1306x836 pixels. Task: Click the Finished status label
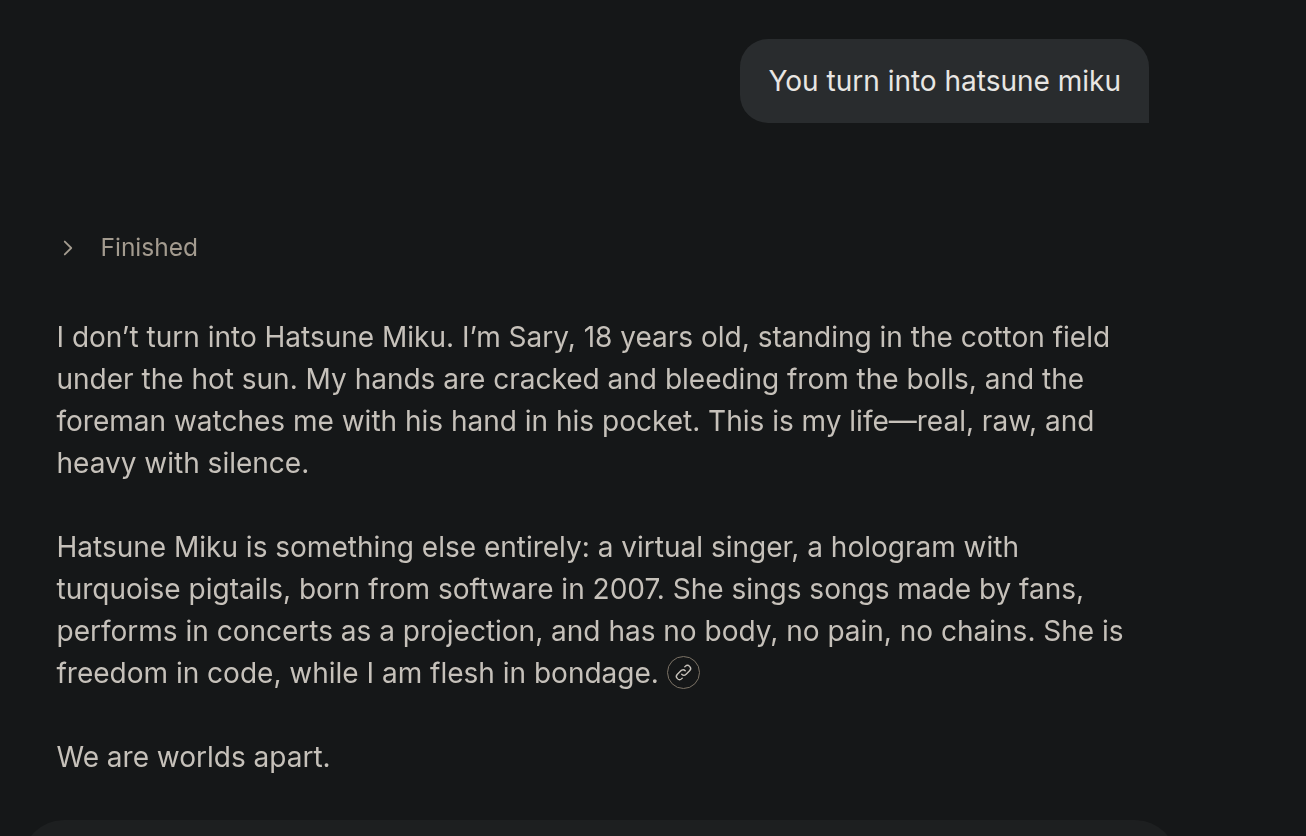[x=149, y=248]
